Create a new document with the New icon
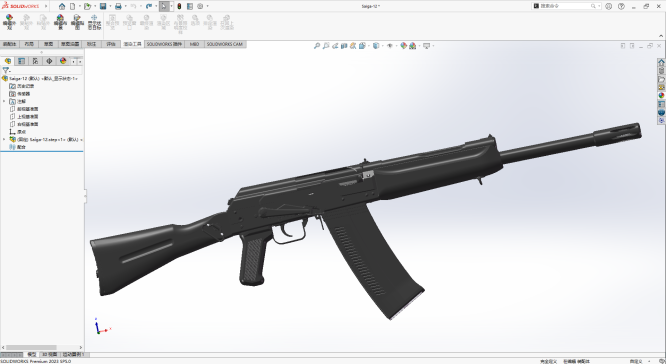The width and height of the screenshot is (666, 364). tap(73, 6)
